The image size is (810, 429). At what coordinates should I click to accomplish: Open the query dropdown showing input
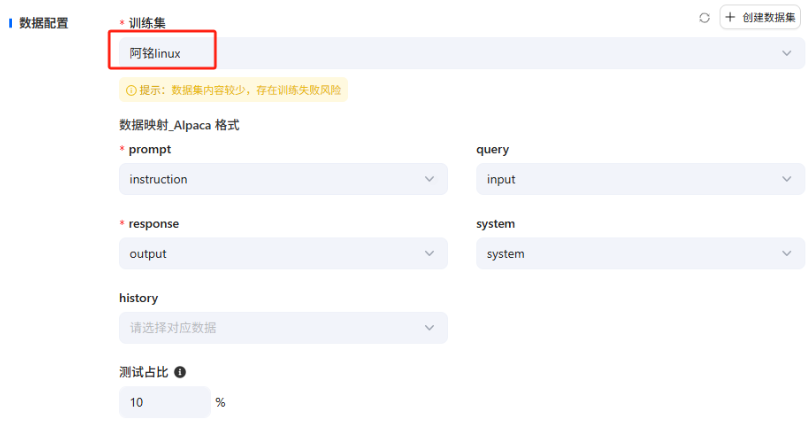(x=640, y=179)
